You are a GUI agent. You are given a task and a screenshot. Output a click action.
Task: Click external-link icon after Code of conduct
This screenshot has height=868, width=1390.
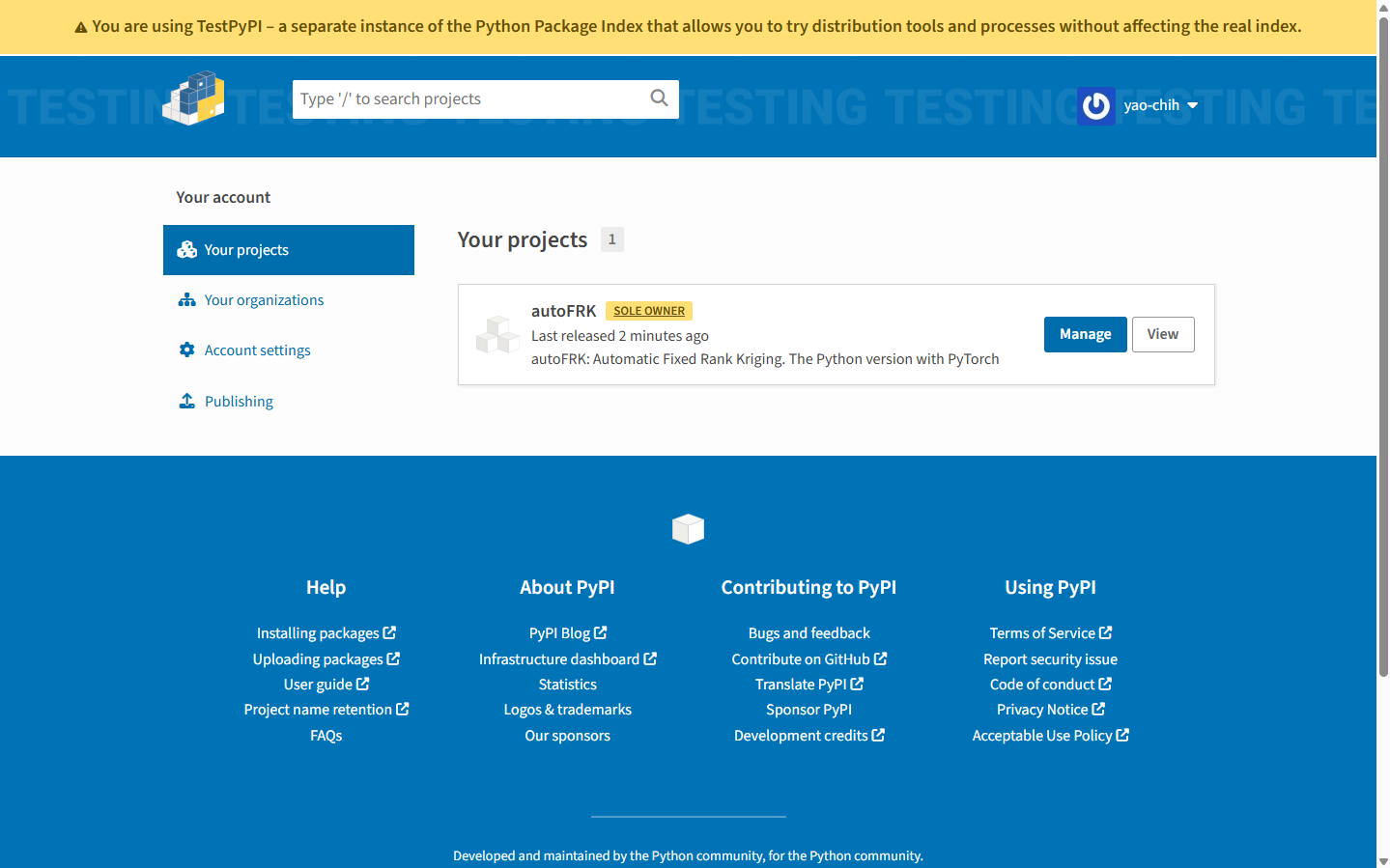[1105, 684]
